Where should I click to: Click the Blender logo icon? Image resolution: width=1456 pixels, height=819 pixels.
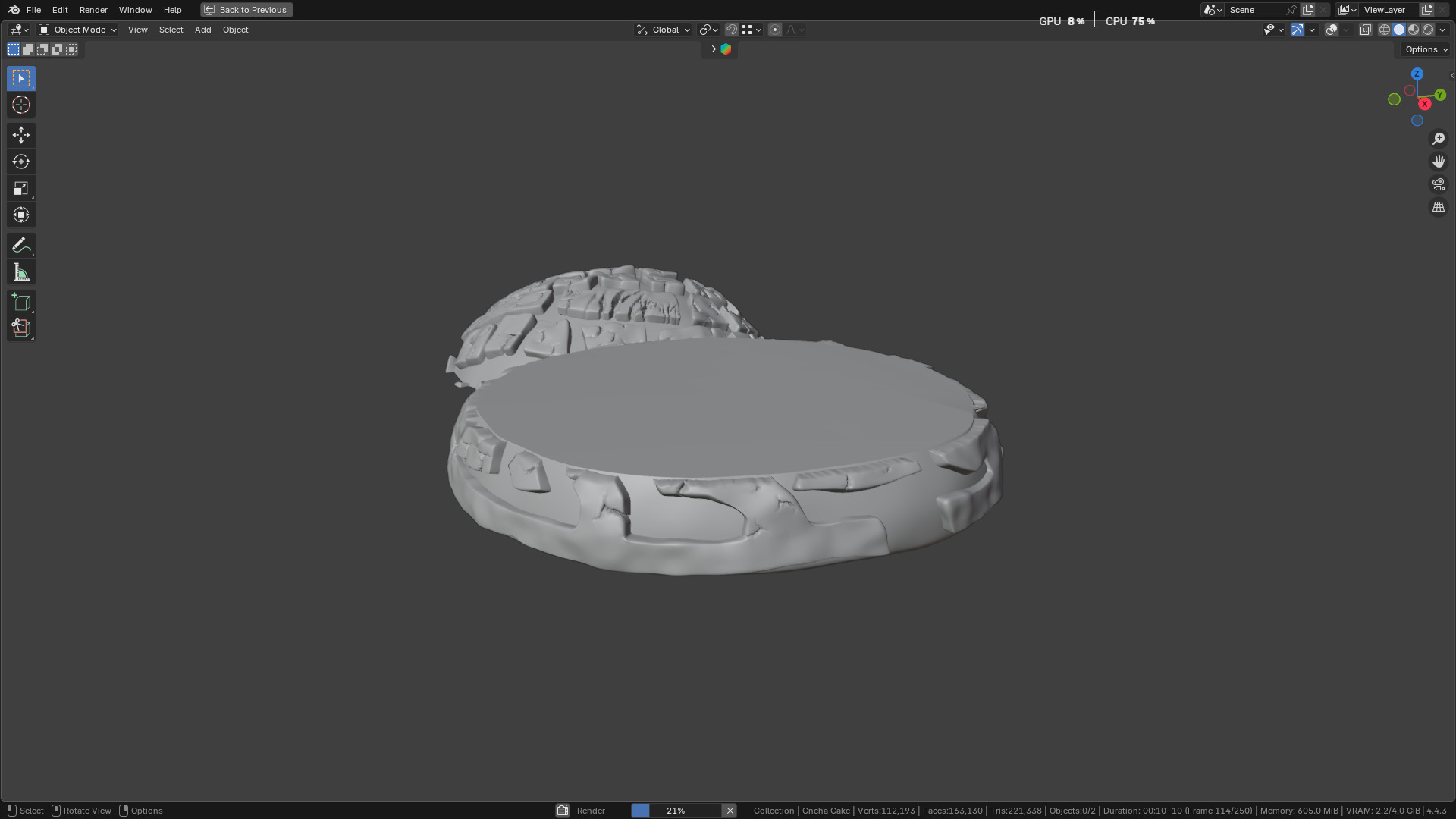14,10
